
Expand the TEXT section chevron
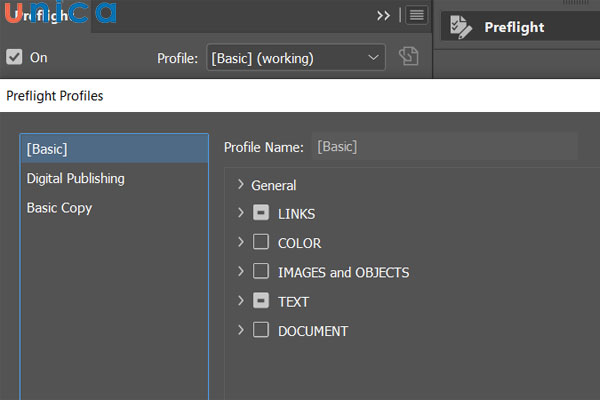240,301
